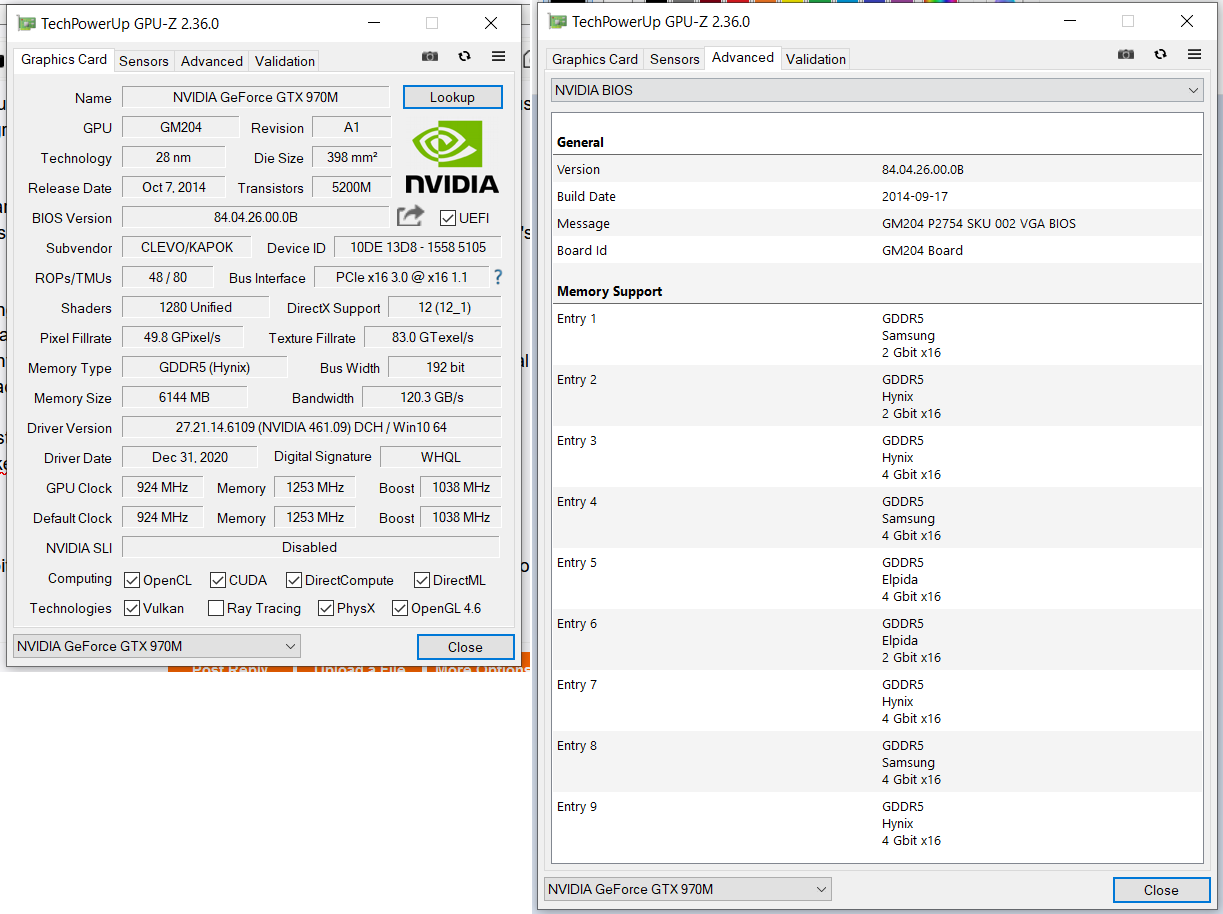Click the screenshot camera icon in left GPU-Z window

(430, 57)
